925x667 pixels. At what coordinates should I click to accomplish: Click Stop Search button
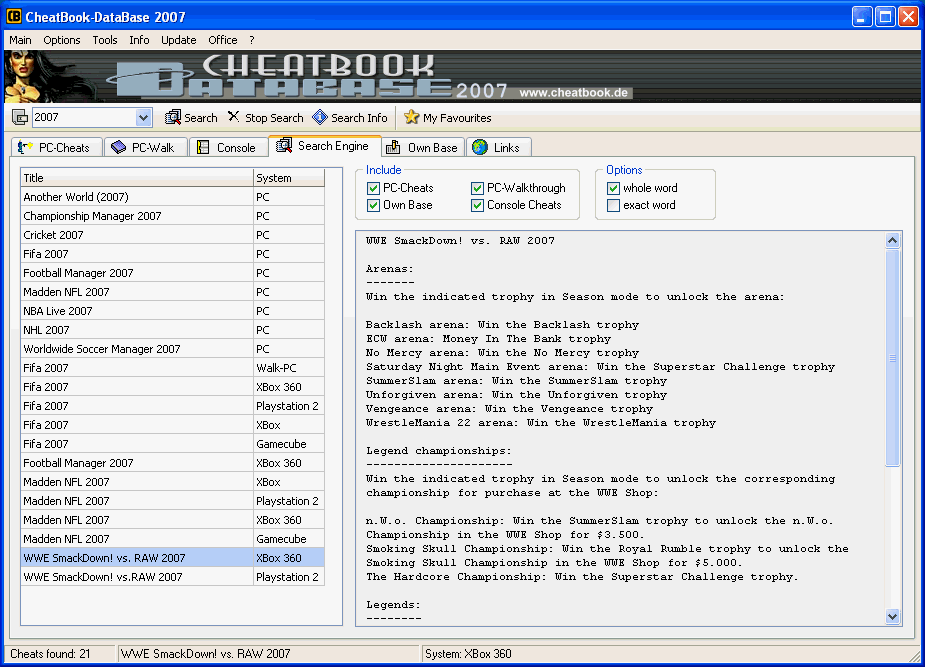[x=265, y=118]
